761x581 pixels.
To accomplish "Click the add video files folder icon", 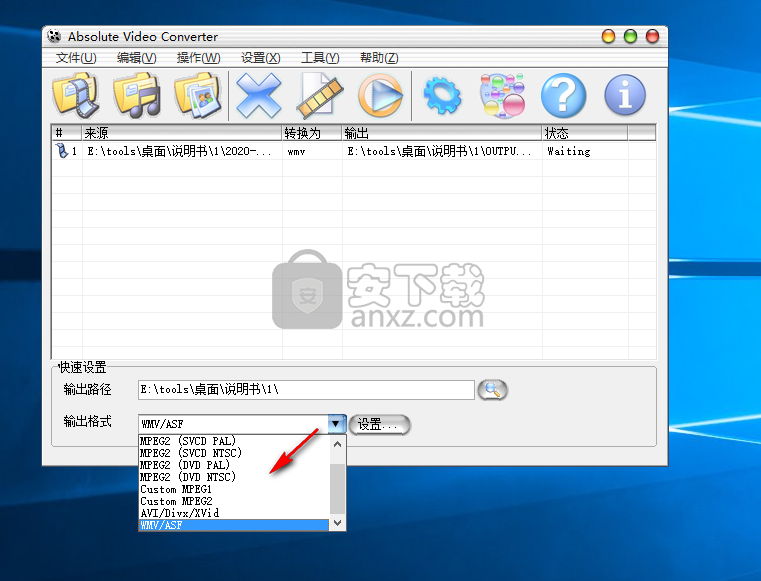I will (76, 95).
